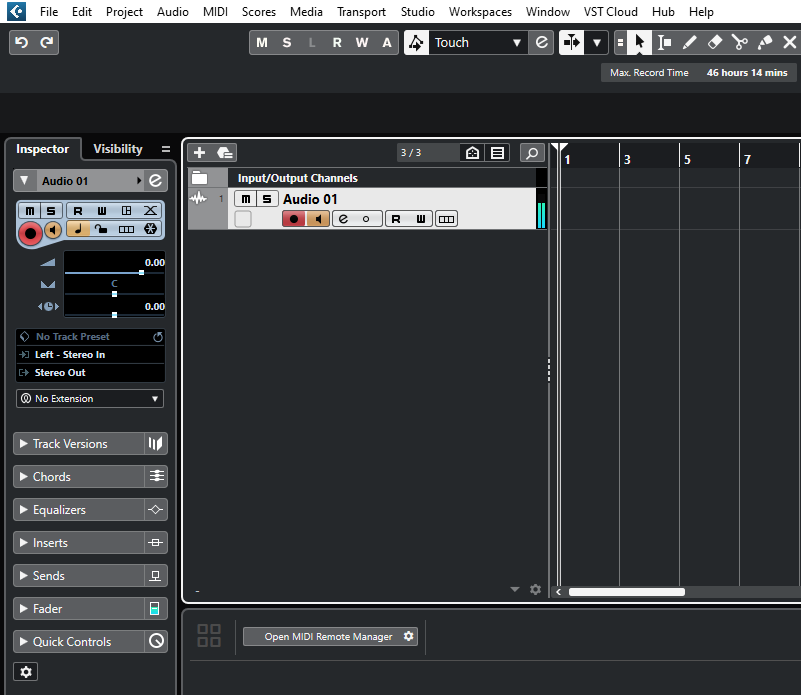
Task: Toggle Auto-Scroll button in toolbar
Action: [572, 42]
